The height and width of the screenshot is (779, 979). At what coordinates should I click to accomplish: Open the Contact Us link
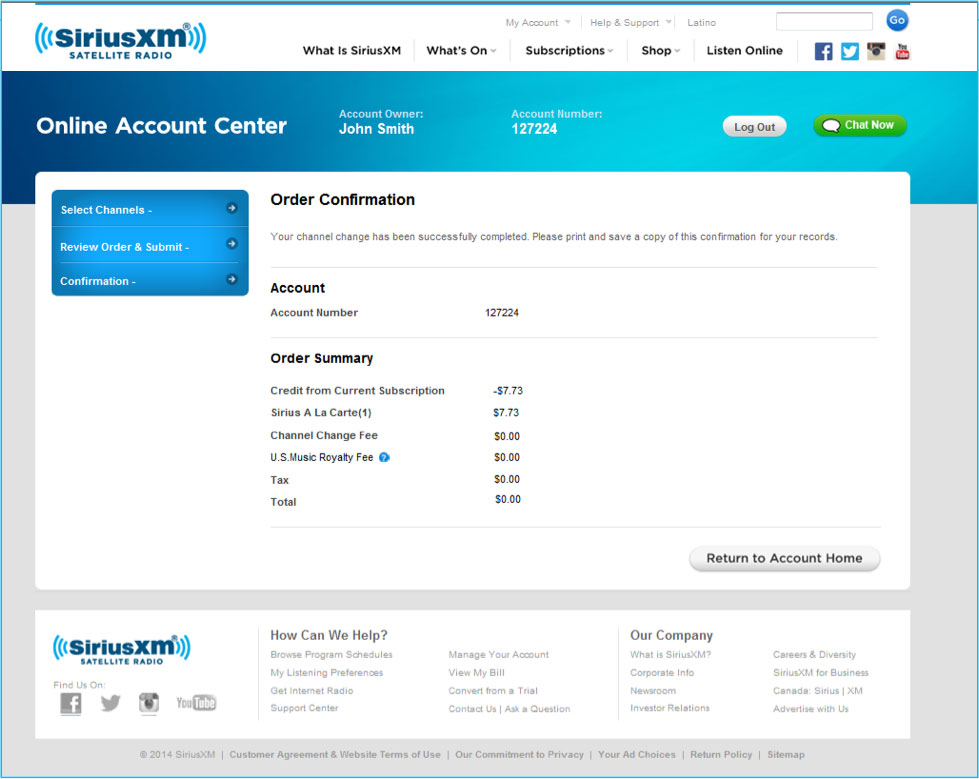(x=472, y=709)
